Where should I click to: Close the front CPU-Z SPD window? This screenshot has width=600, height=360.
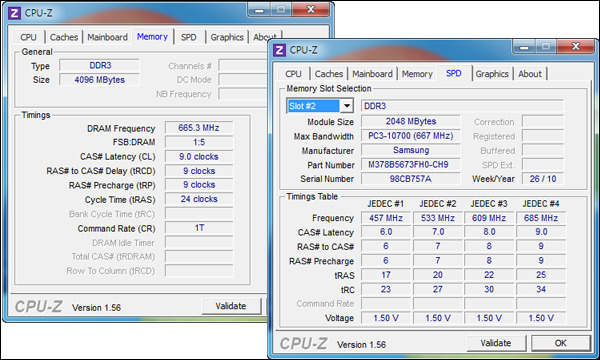click(576, 47)
